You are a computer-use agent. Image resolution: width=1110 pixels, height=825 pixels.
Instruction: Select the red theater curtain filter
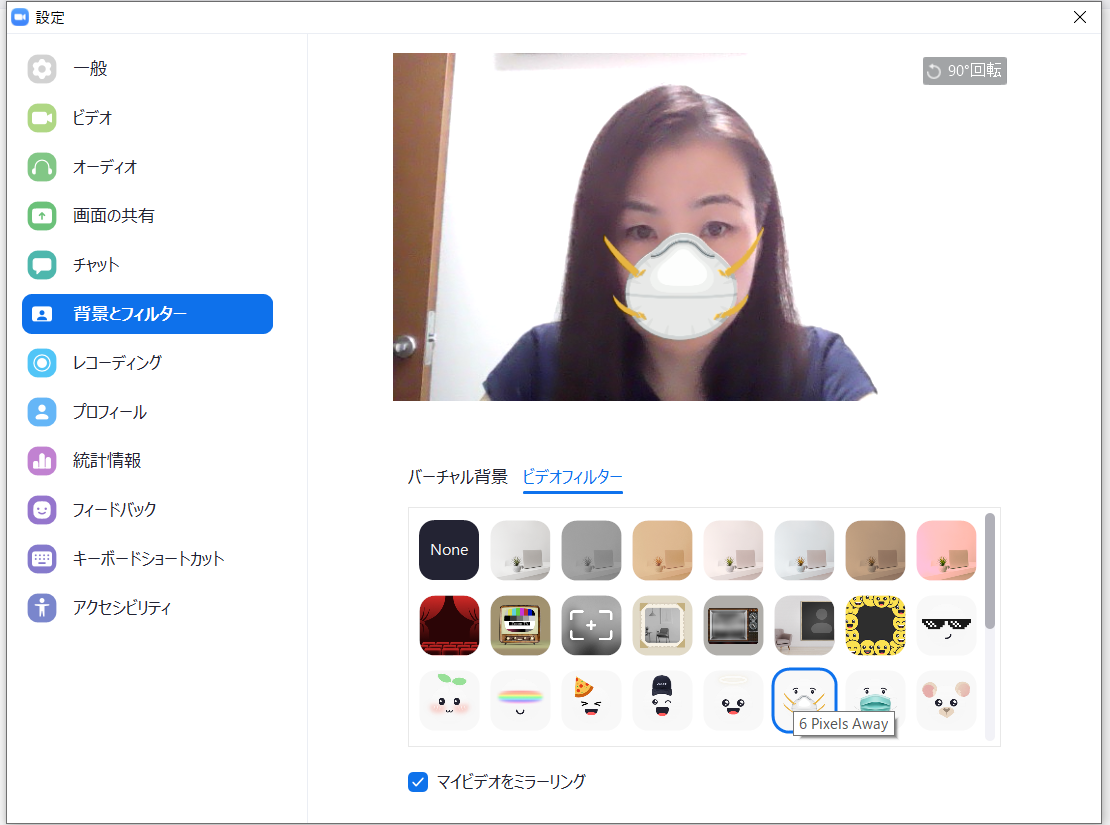pos(449,625)
